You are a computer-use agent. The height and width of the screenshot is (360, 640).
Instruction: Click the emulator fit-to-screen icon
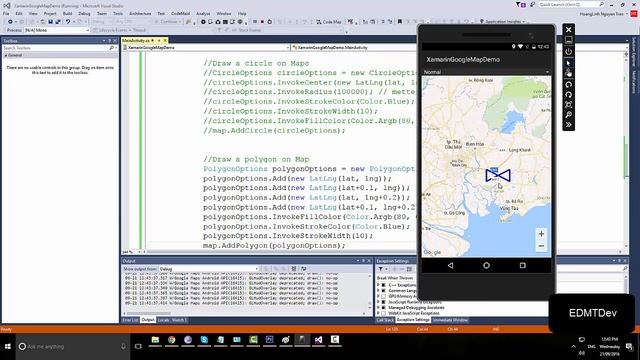(568, 105)
